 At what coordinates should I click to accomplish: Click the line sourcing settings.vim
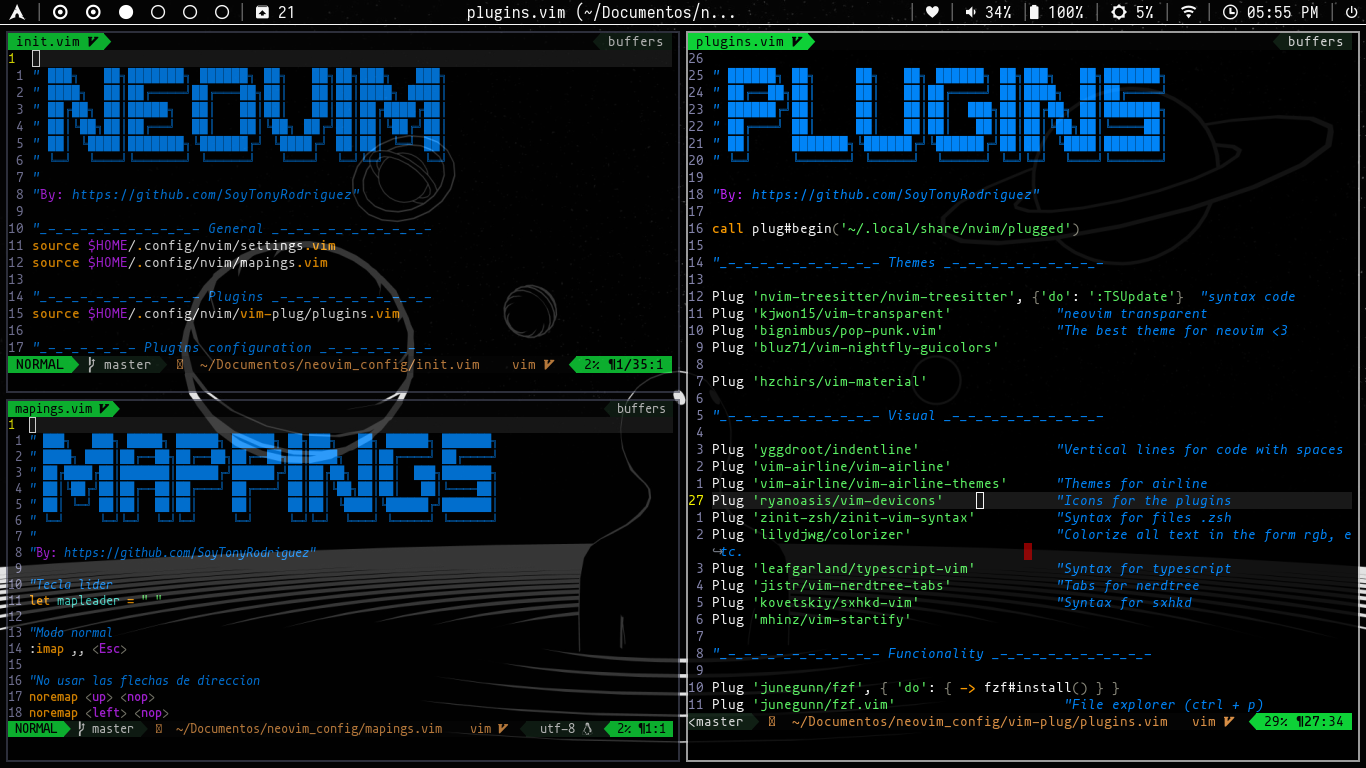click(184, 246)
